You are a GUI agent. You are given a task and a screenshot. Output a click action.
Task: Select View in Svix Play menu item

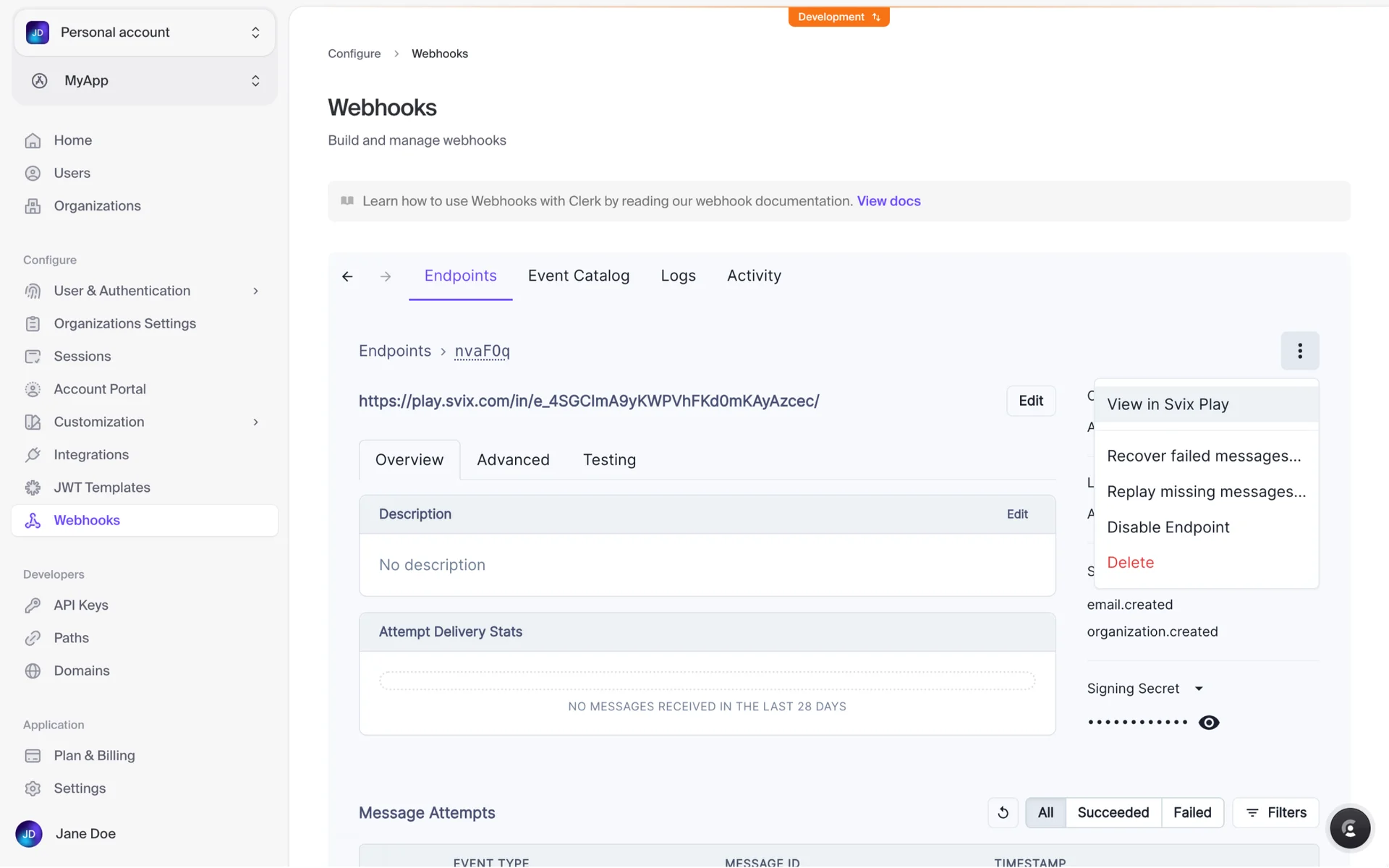(1168, 404)
